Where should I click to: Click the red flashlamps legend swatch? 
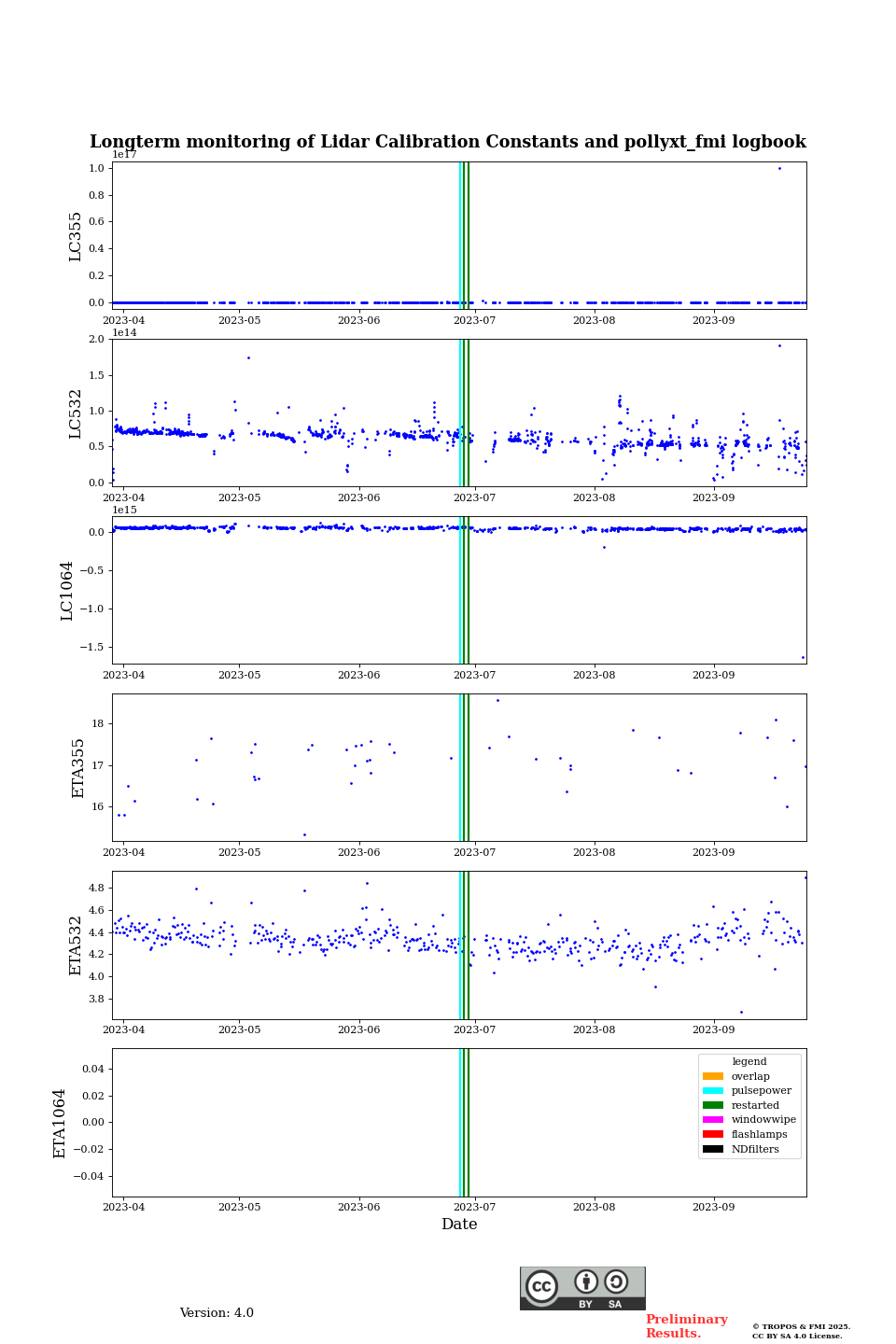(713, 1135)
